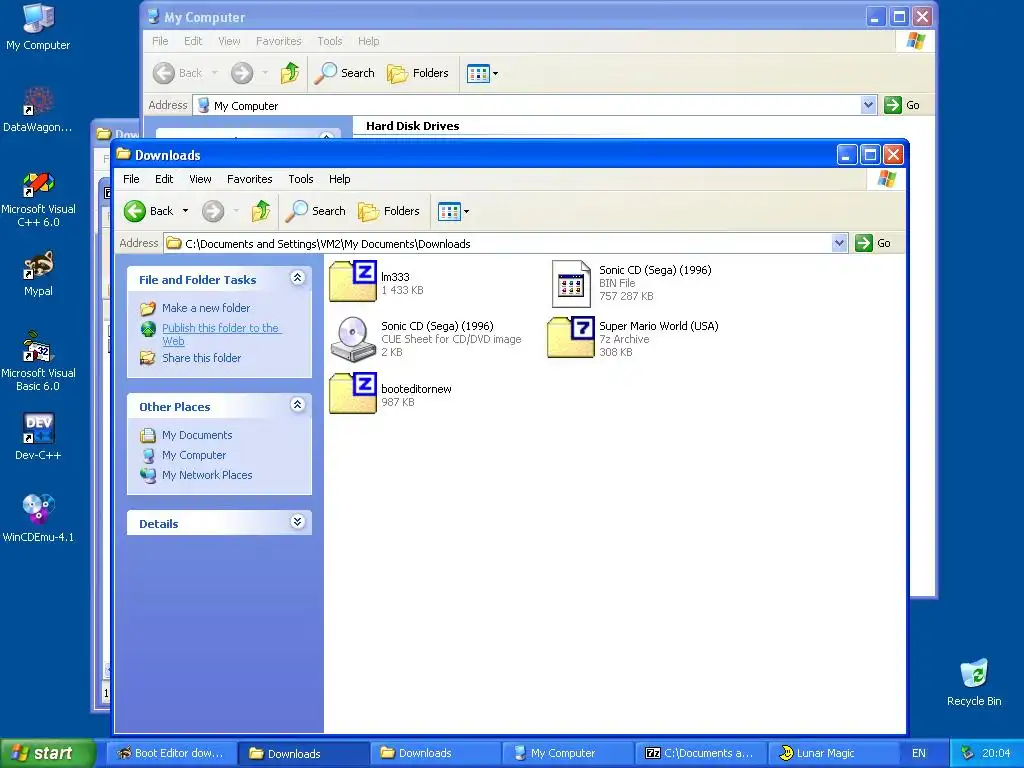Collapse the File and Folder Tasks panel
Image resolution: width=1024 pixels, height=768 pixels.
coord(297,278)
